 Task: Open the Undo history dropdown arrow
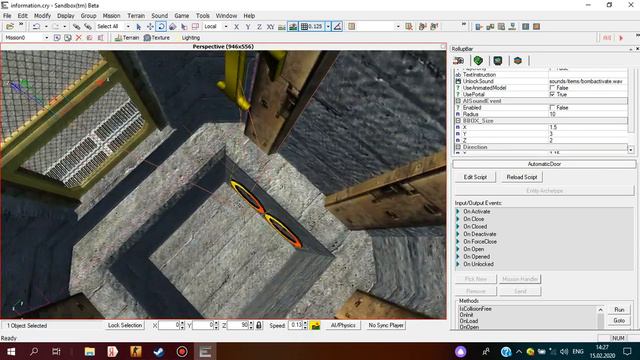46,27
